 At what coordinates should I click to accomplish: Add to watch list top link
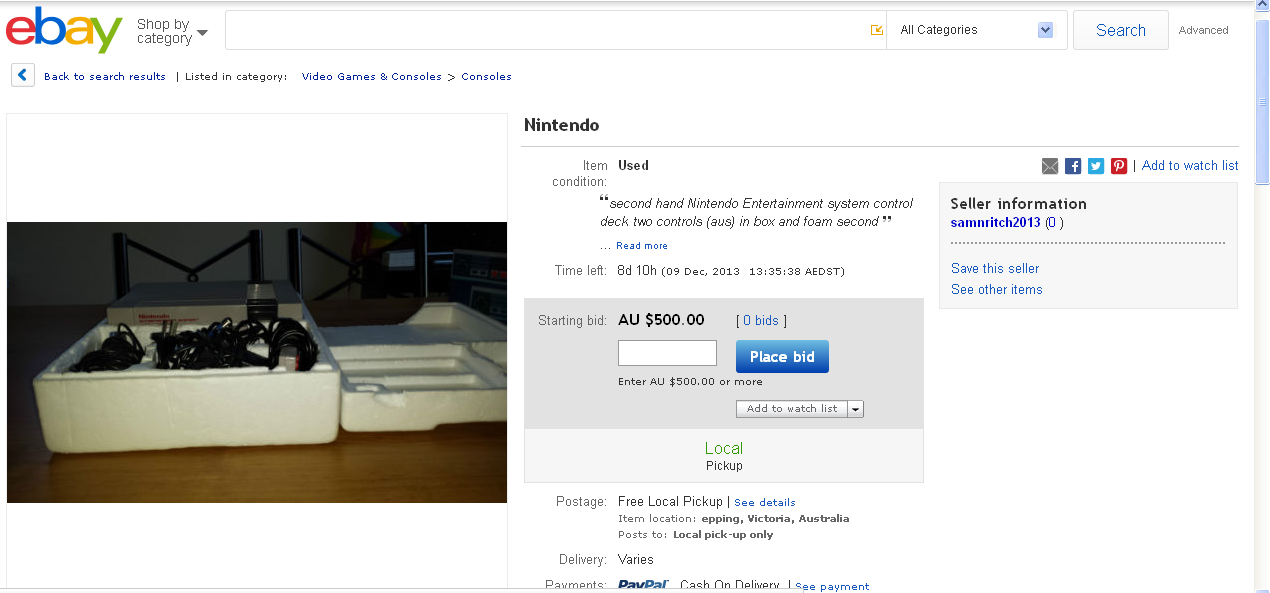coord(1190,166)
